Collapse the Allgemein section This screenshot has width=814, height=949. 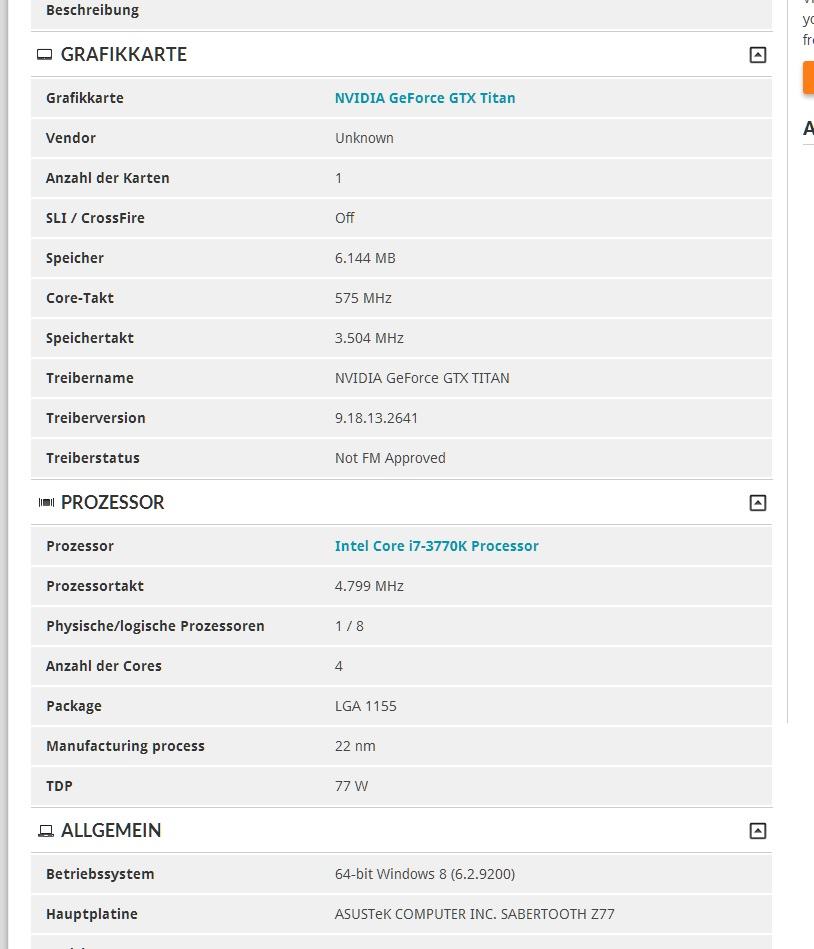758,831
